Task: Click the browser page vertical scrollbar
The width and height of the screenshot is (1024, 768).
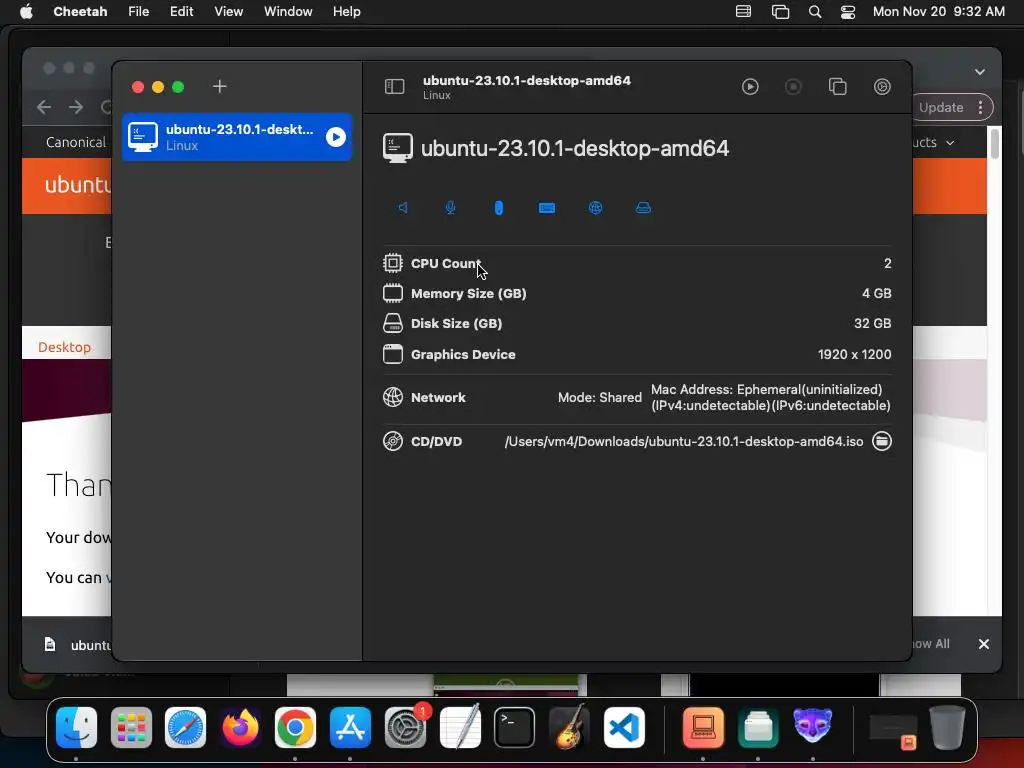Action: [995, 144]
